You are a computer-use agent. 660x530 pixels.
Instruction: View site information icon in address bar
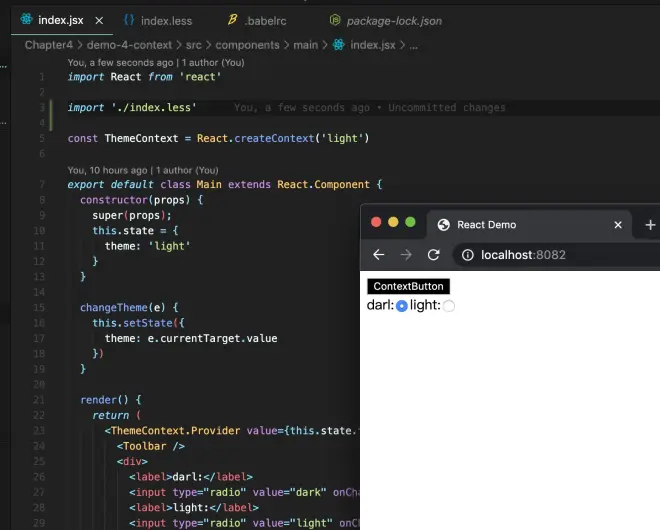pyautogui.click(x=468, y=255)
